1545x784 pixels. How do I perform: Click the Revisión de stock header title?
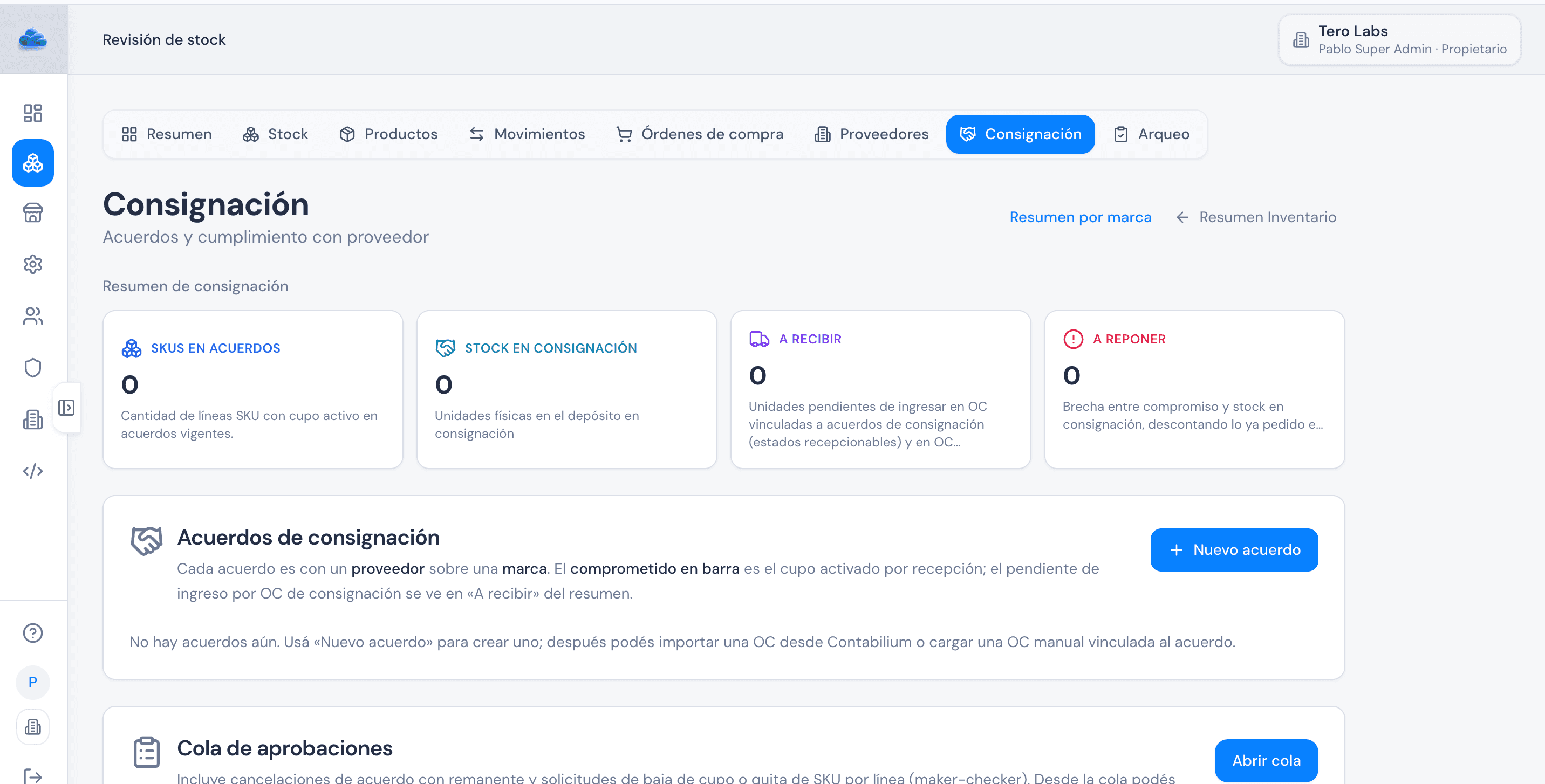(164, 39)
